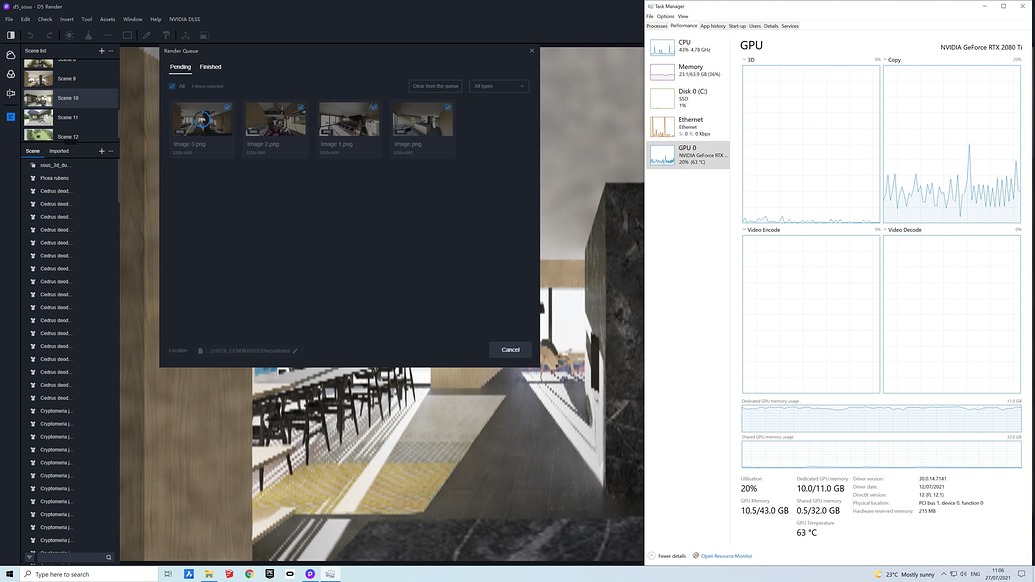
Task: Open Task Manager App history tab
Action: (713, 26)
